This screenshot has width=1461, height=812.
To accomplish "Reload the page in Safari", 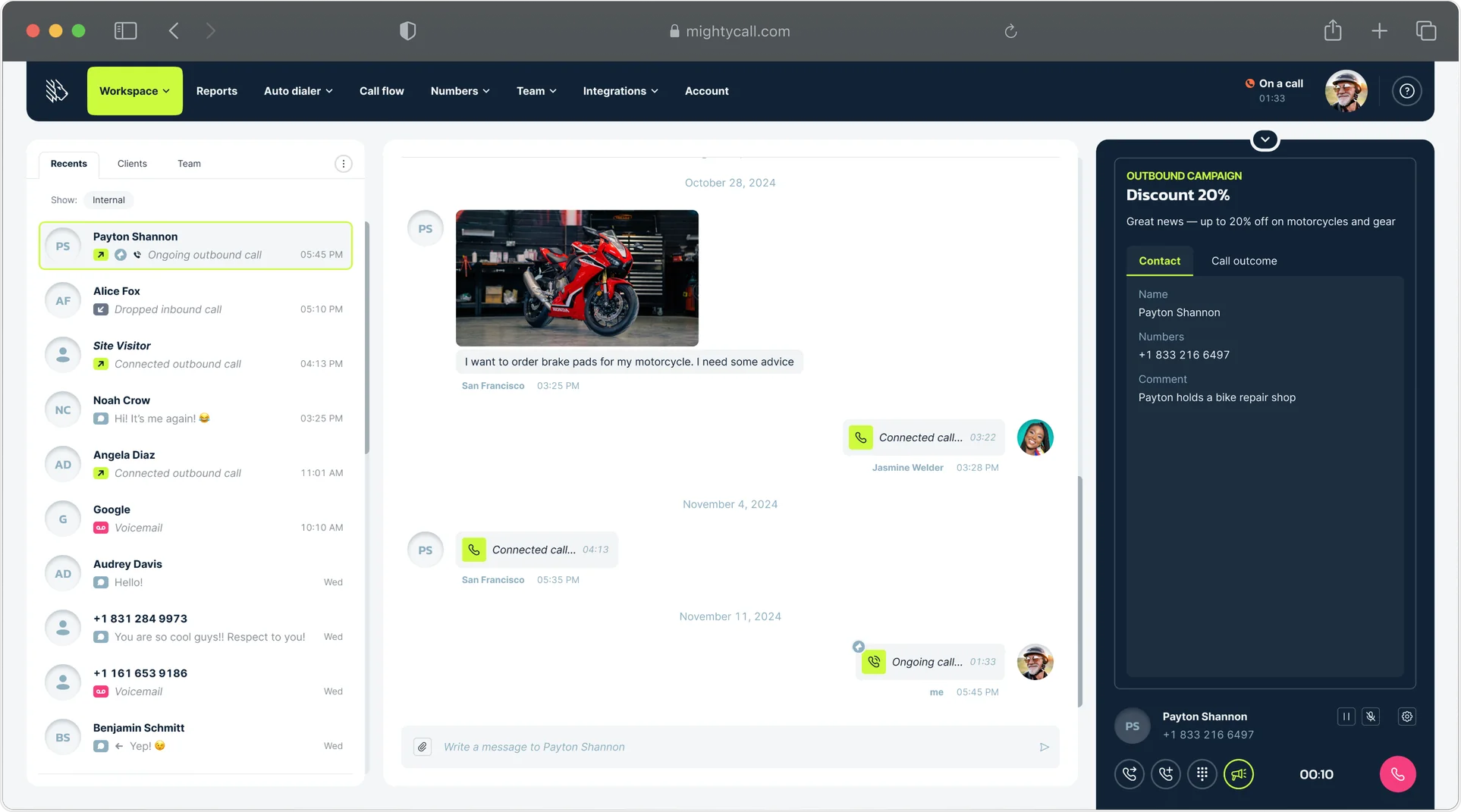I will [1010, 31].
